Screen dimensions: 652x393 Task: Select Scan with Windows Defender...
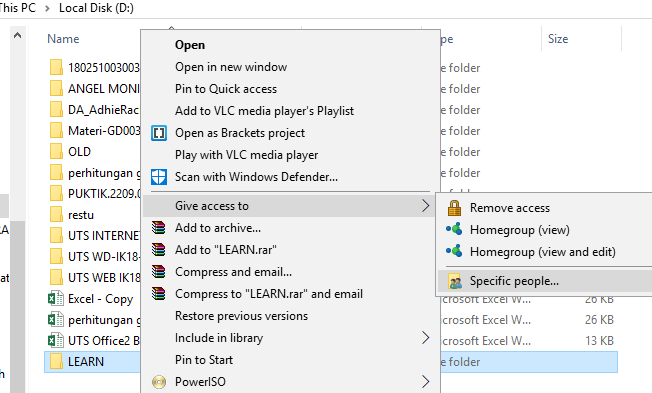click(256, 177)
